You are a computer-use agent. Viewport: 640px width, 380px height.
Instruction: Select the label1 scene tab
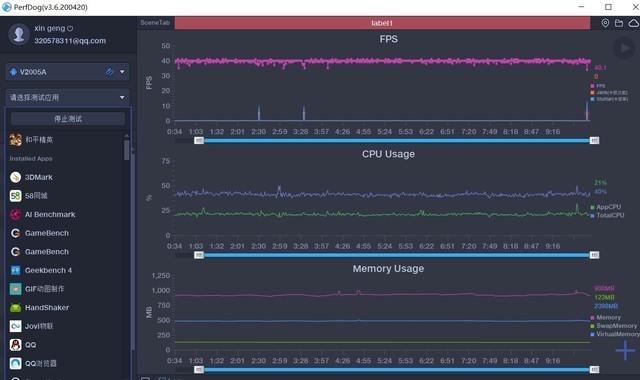point(382,23)
